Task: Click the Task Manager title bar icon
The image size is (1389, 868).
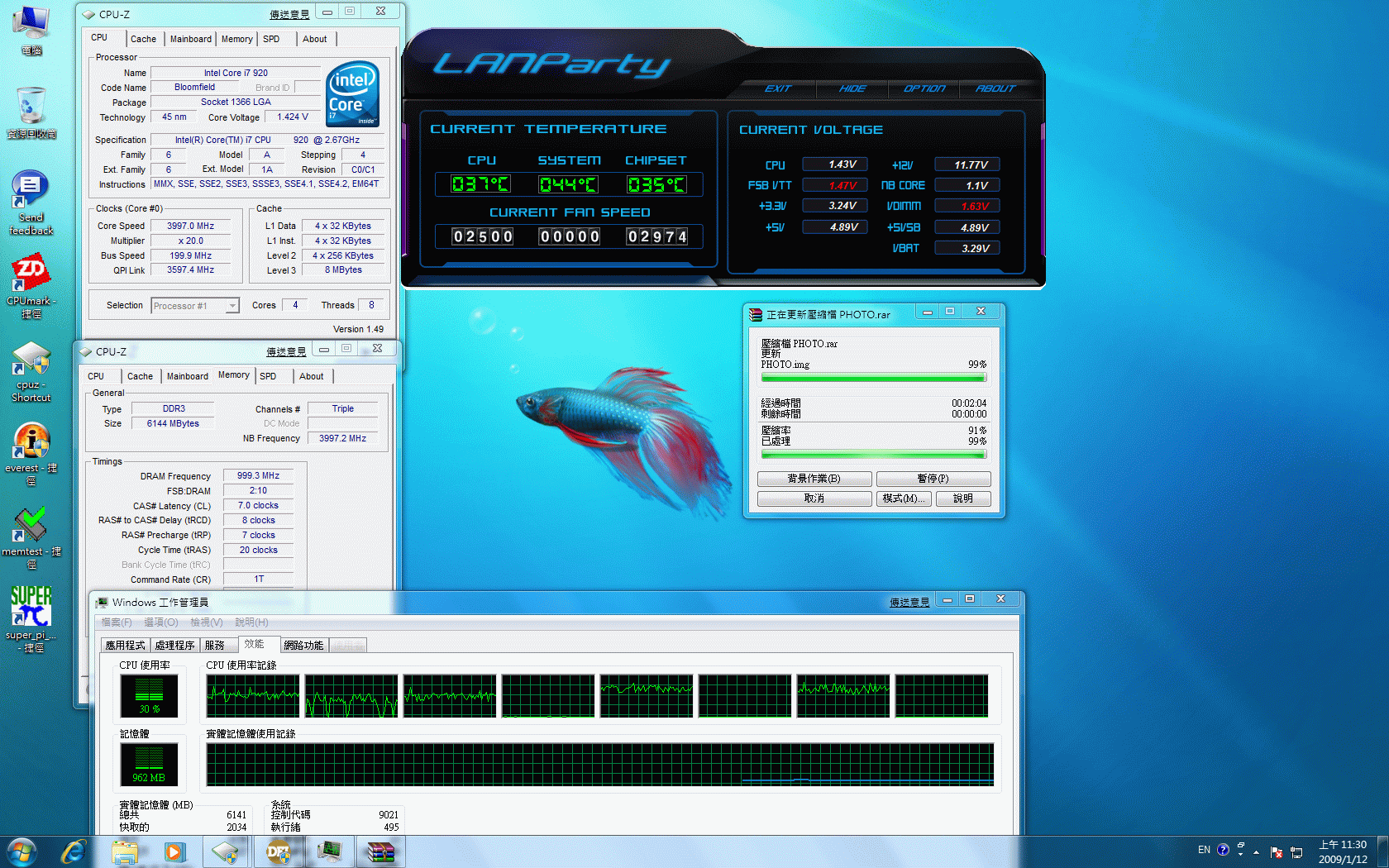Action: pos(102,603)
